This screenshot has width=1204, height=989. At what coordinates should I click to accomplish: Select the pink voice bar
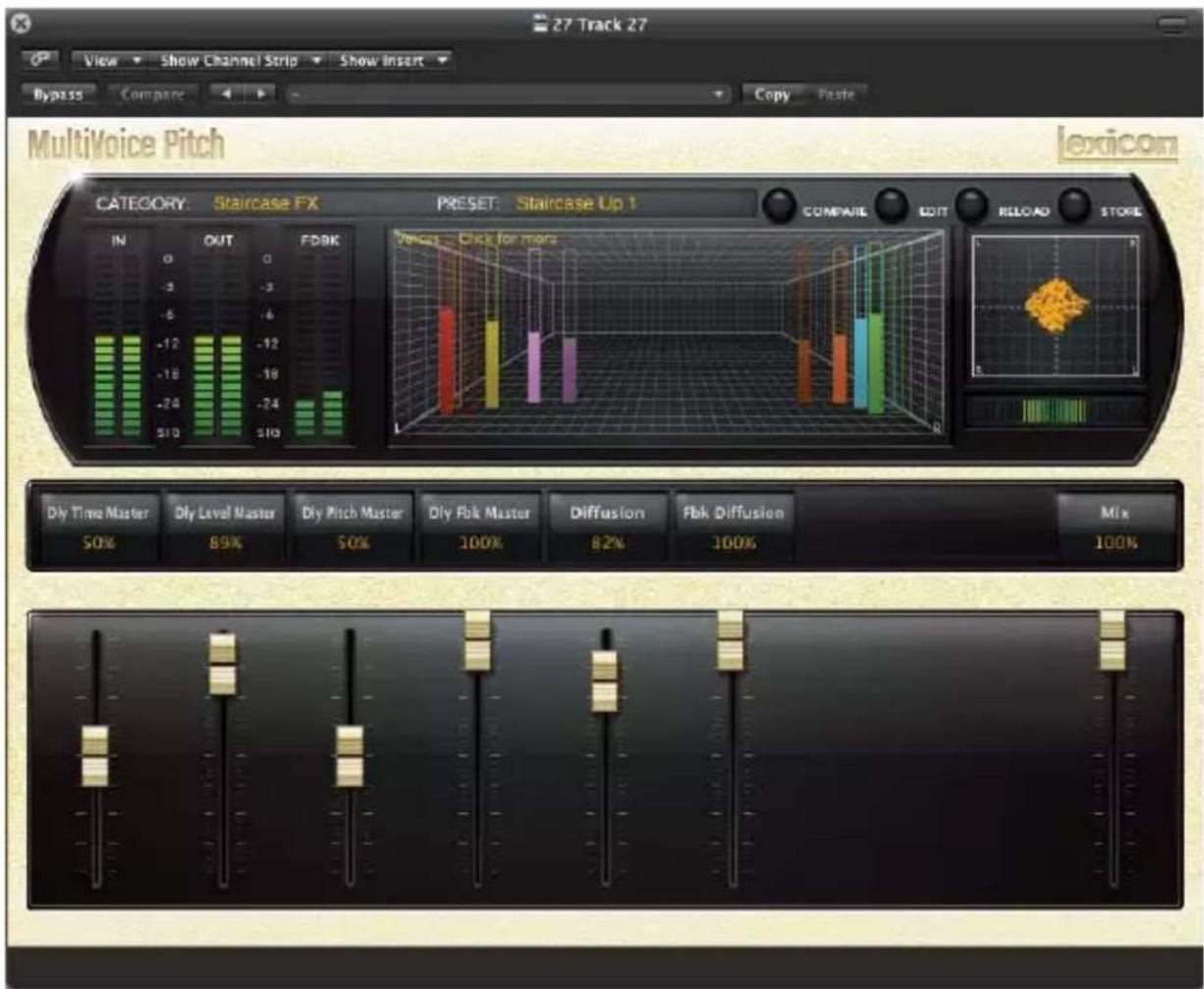(x=533, y=366)
